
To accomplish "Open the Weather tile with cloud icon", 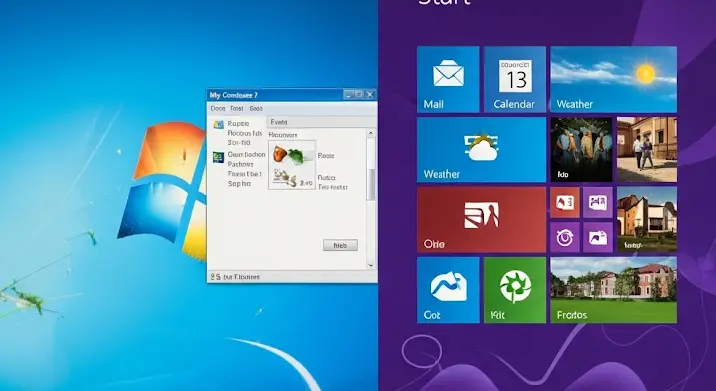I will tap(481, 150).
